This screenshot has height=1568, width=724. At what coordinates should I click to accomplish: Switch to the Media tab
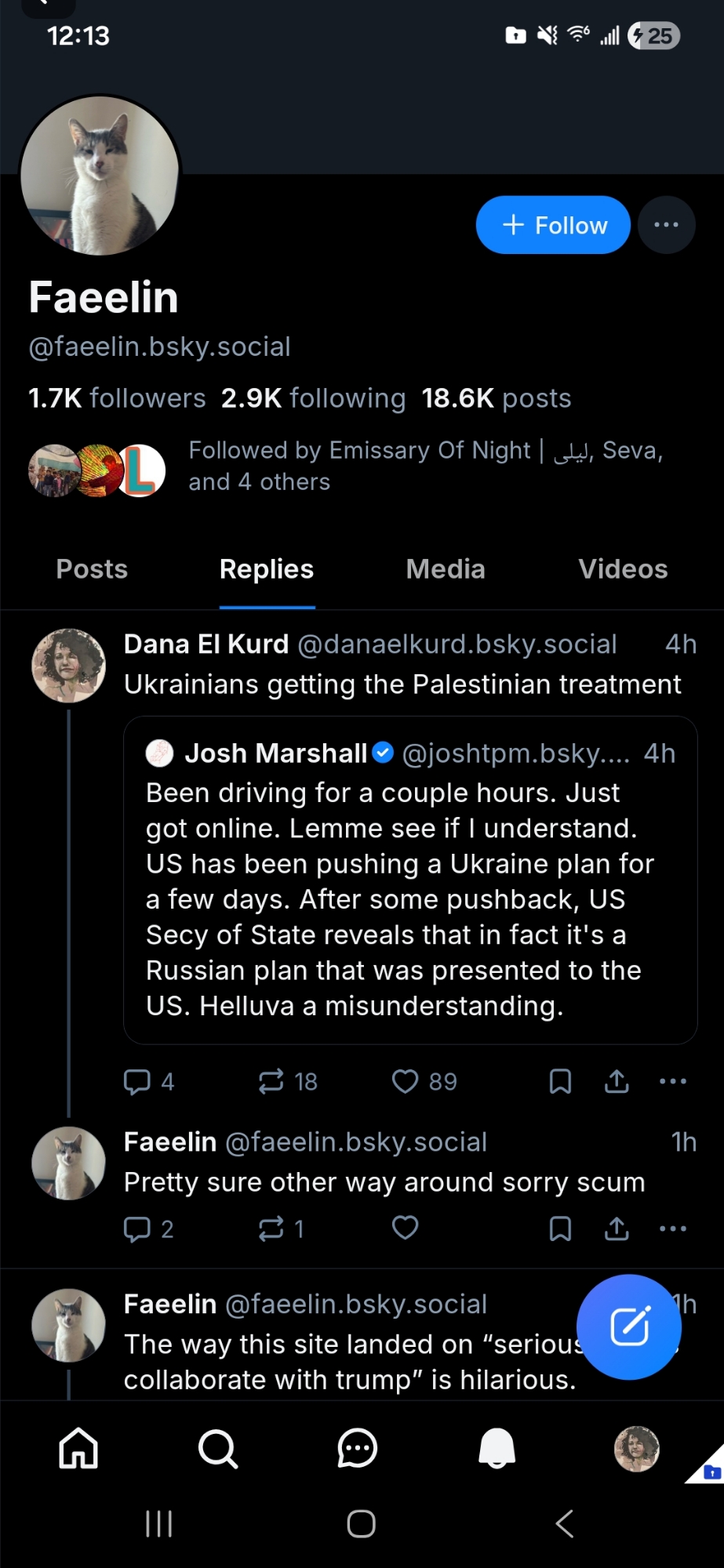coord(446,569)
